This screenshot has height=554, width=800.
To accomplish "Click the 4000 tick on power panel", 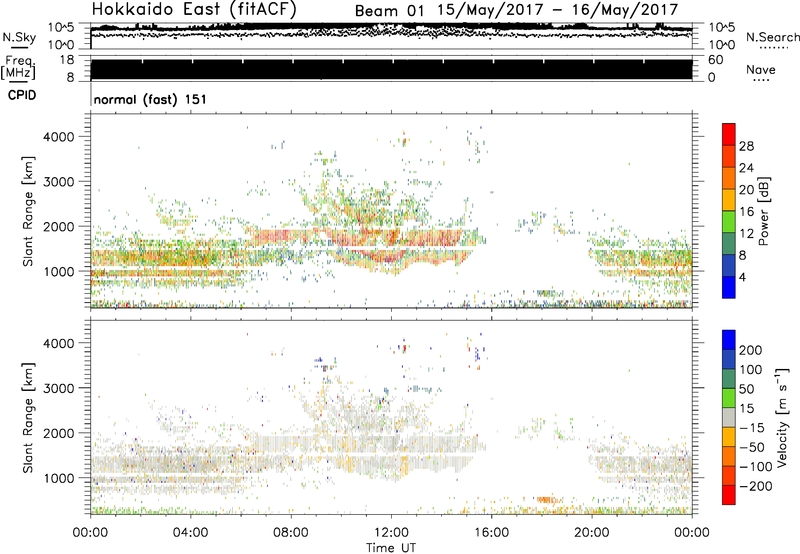I will pos(59,137).
